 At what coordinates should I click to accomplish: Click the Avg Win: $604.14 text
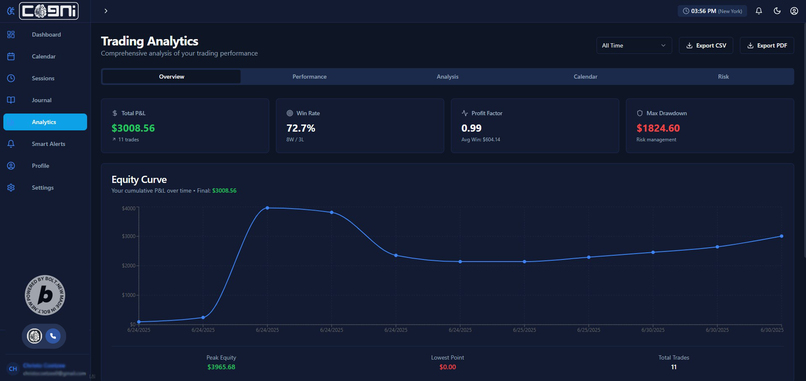point(481,139)
